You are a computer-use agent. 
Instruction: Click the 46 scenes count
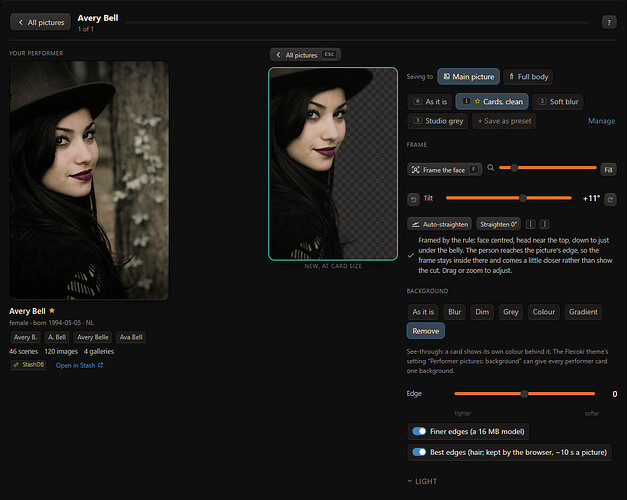23,351
